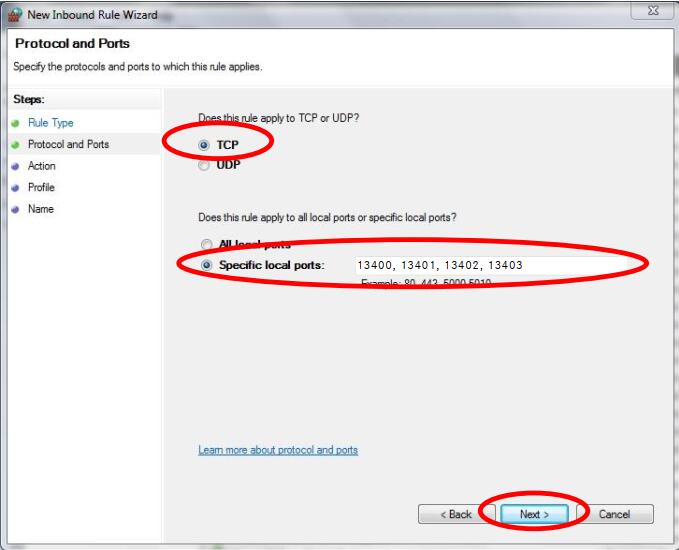Select the TCP radio button
679x550 pixels.
[205, 145]
